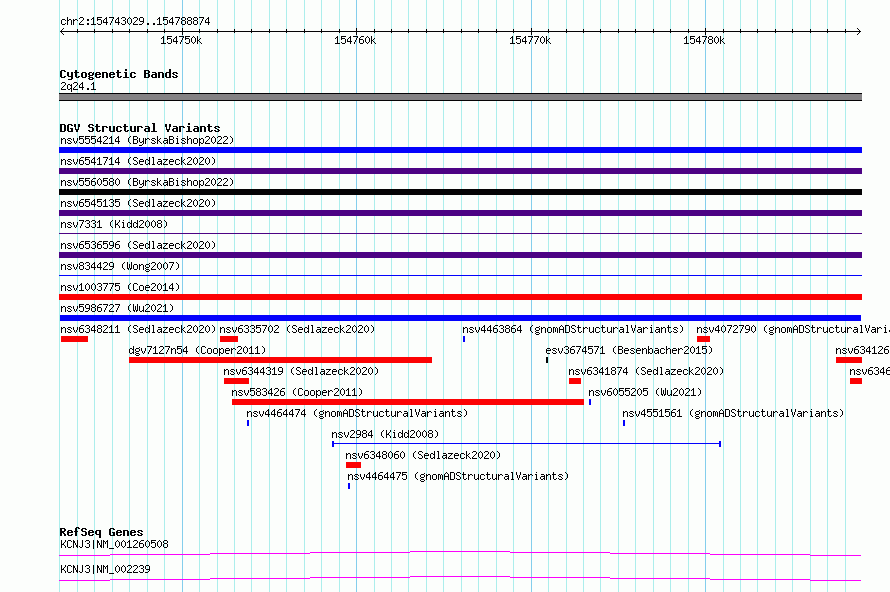This screenshot has width=890, height=592.
Task: Select nsv6536596 (Sedlazeck2020) label
Action: [x=138, y=245]
